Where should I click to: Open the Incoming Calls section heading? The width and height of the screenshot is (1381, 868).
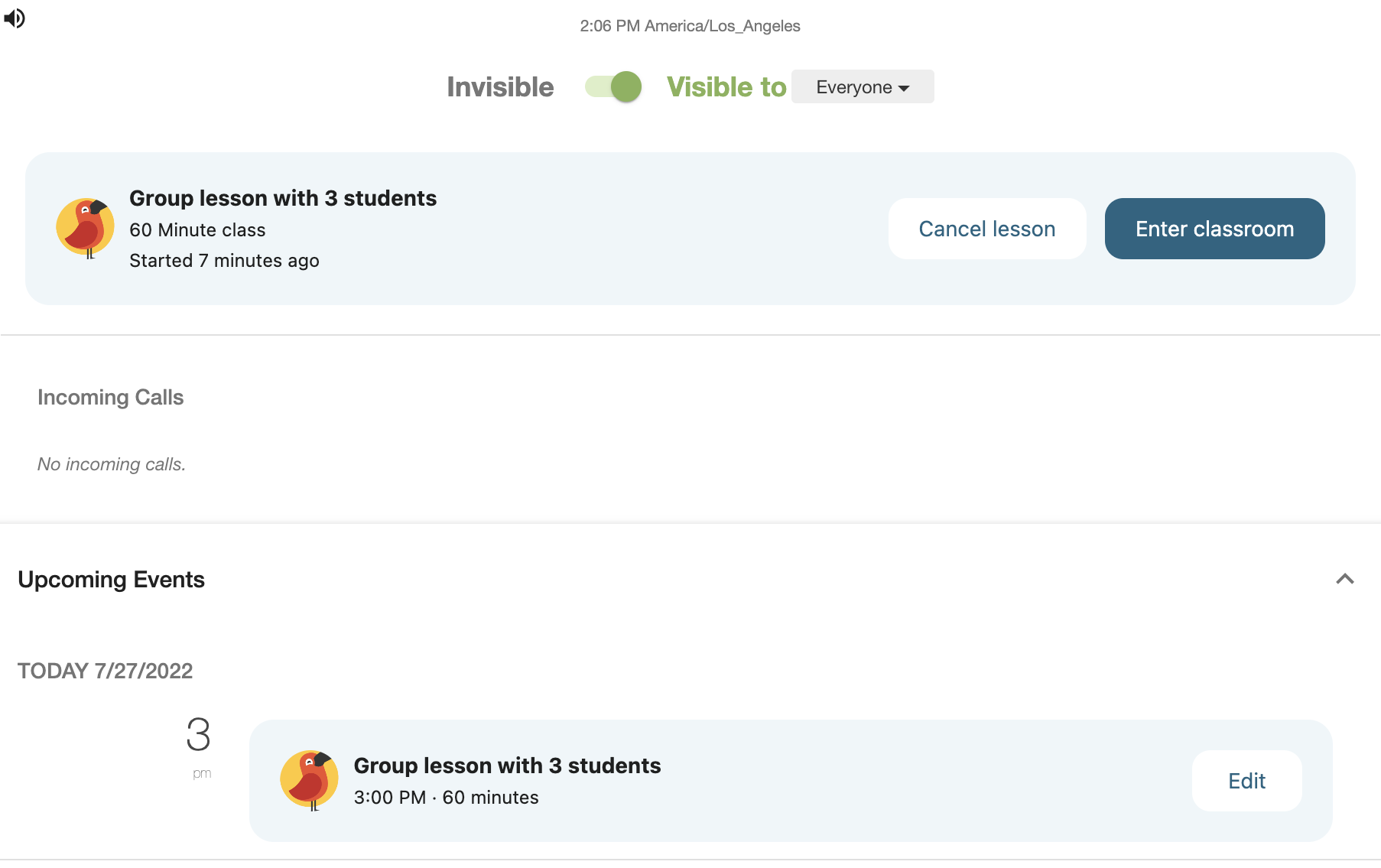[111, 398]
